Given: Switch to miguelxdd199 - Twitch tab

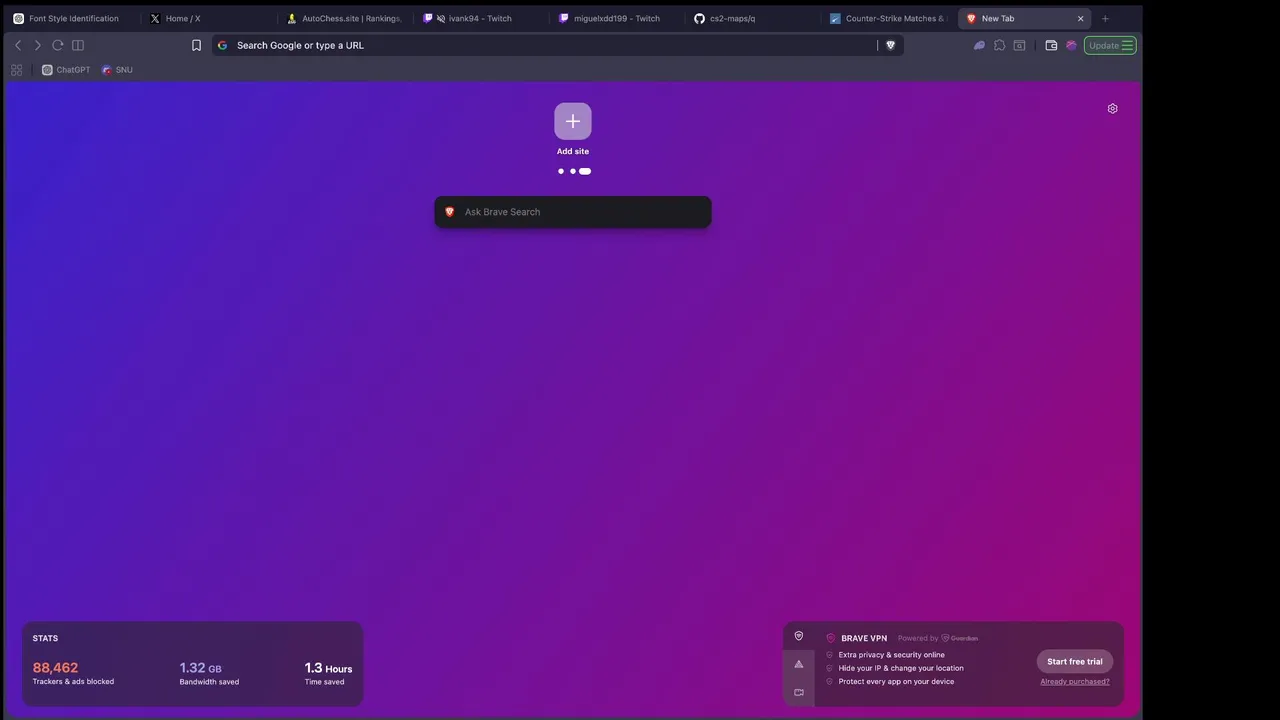Looking at the screenshot, I should tap(617, 18).
